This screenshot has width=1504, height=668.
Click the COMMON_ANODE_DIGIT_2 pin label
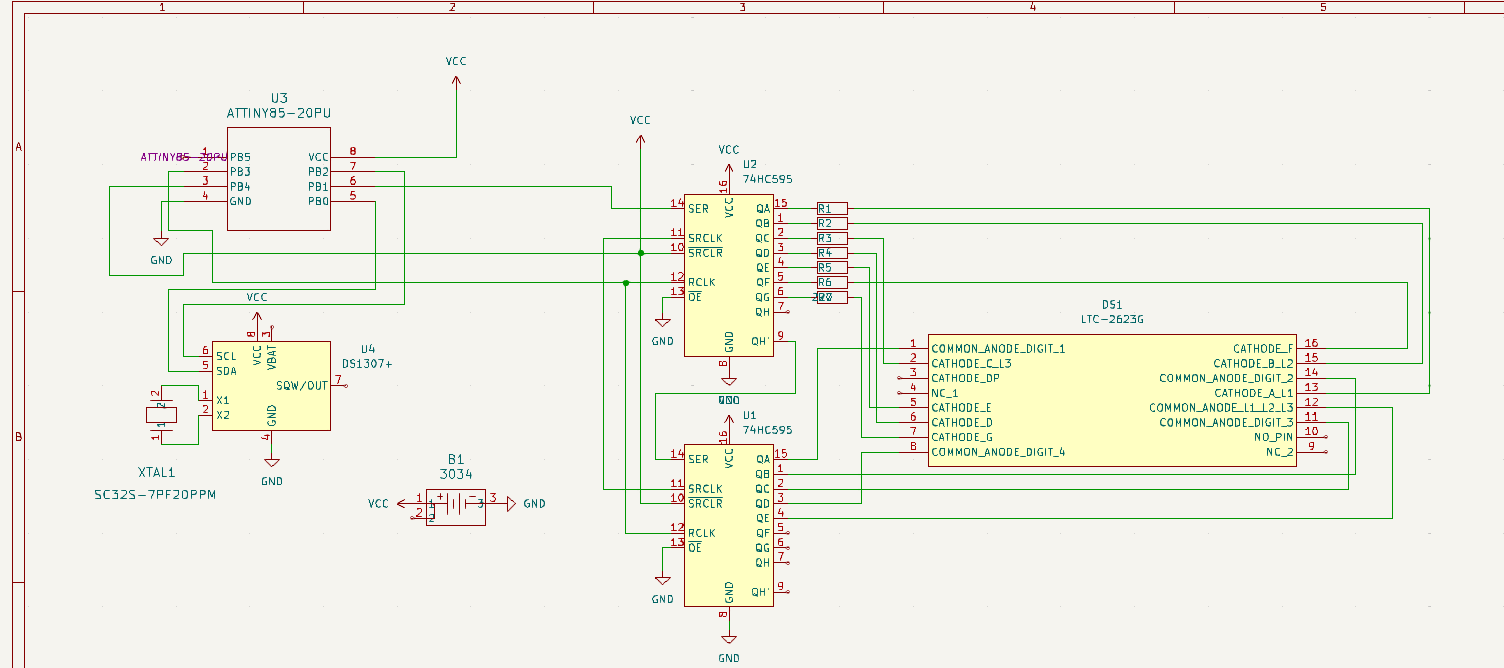coord(1226,378)
